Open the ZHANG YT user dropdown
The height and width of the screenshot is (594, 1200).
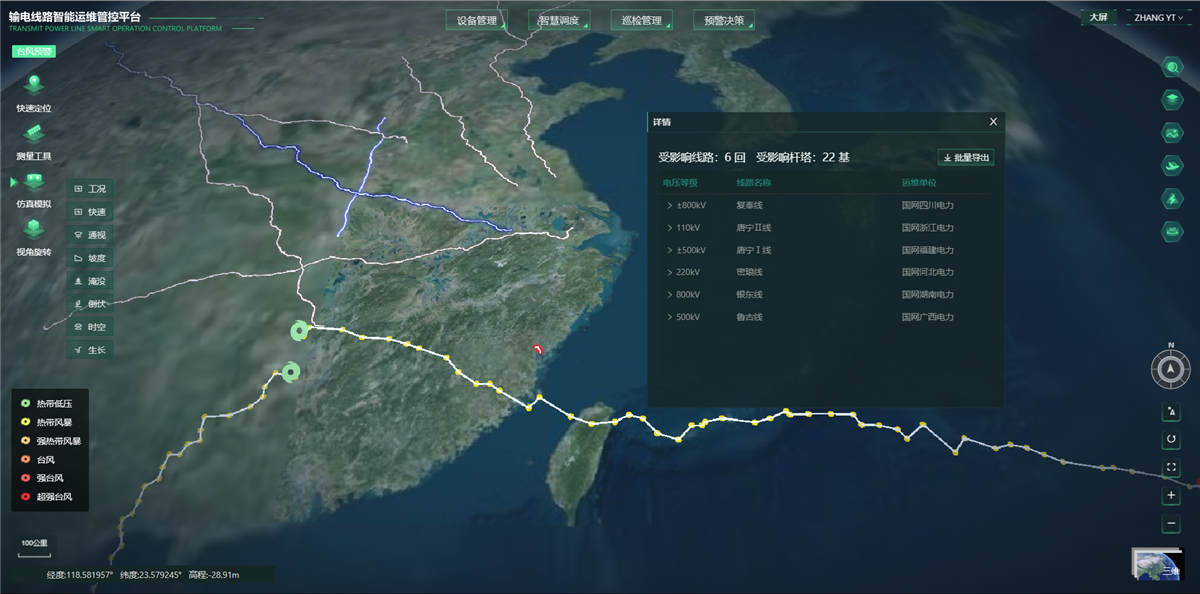(1161, 18)
